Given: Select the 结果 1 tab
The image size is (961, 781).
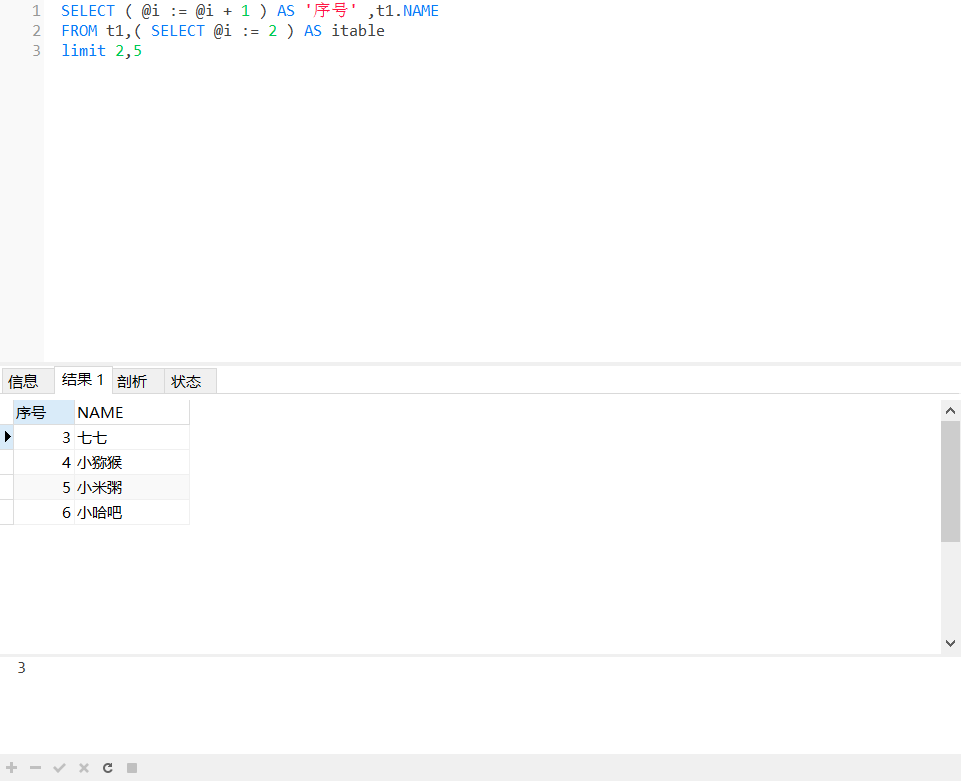Looking at the screenshot, I should click(x=83, y=379).
